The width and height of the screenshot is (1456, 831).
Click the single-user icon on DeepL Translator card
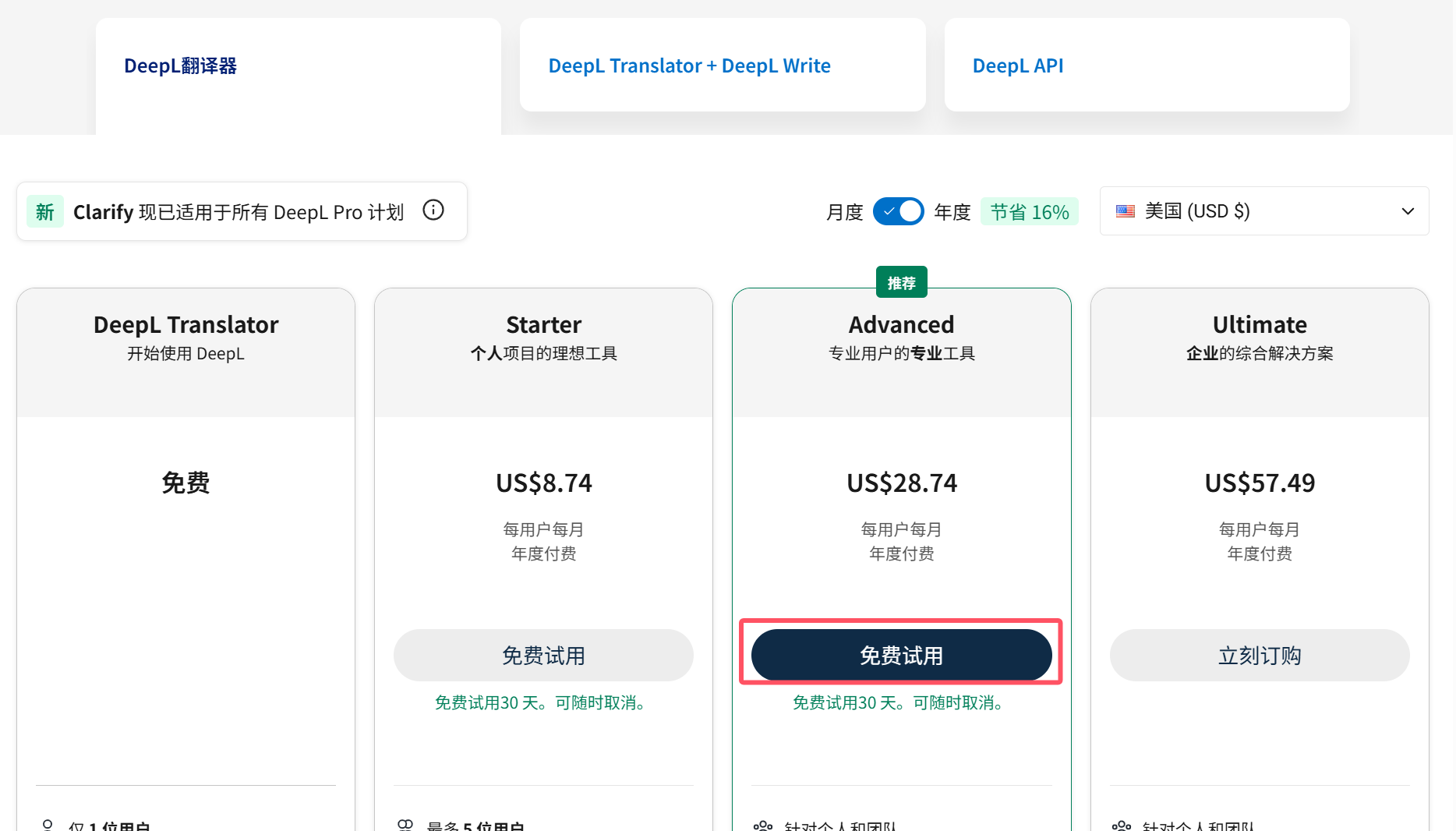48,824
